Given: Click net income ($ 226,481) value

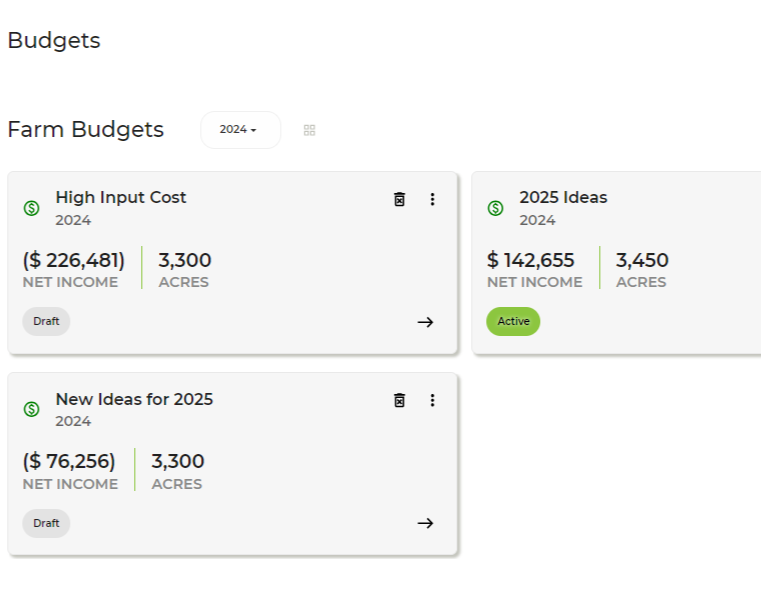Looking at the screenshot, I should [x=74, y=261].
